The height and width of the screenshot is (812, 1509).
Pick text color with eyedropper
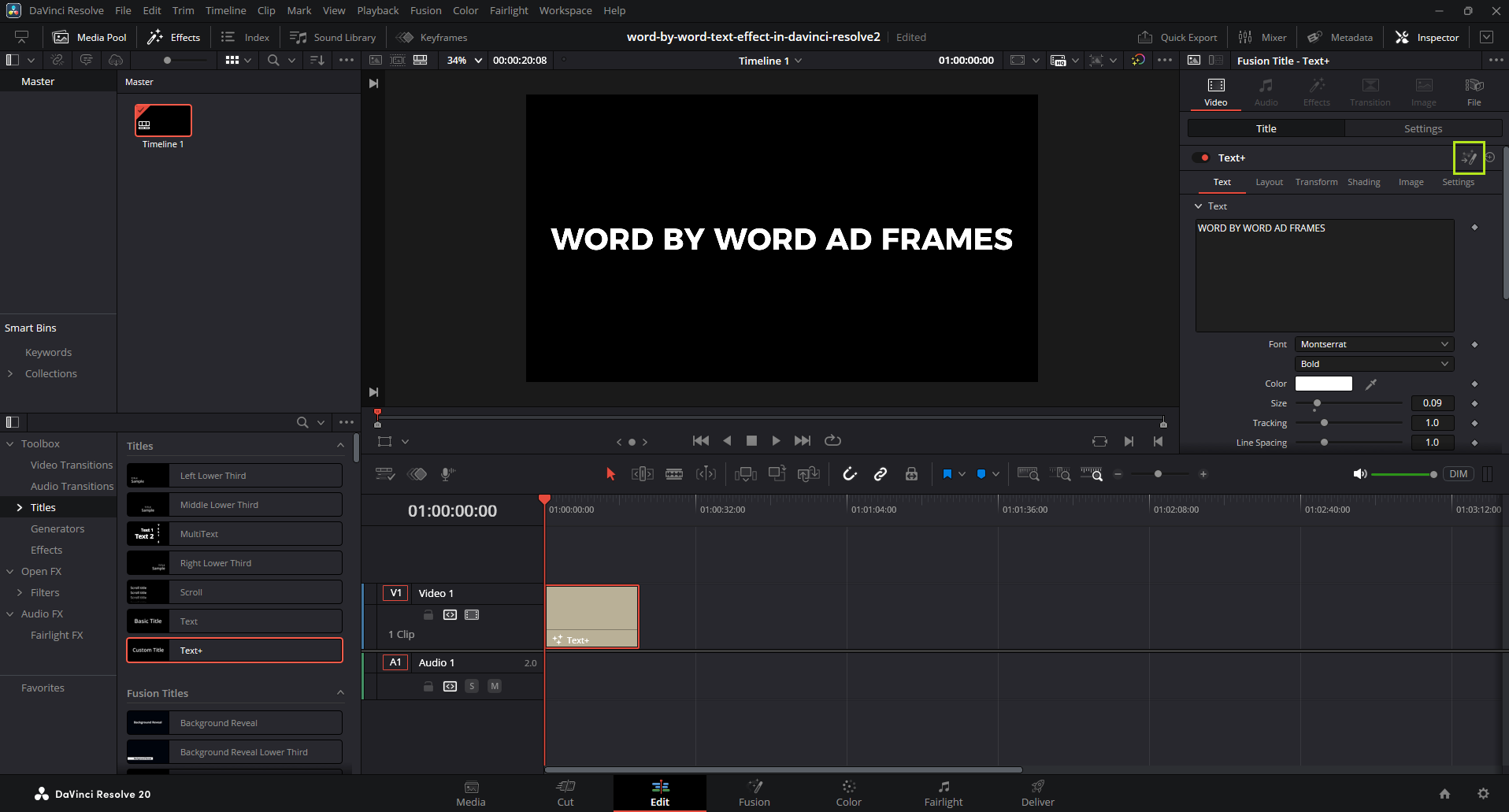click(1371, 384)
